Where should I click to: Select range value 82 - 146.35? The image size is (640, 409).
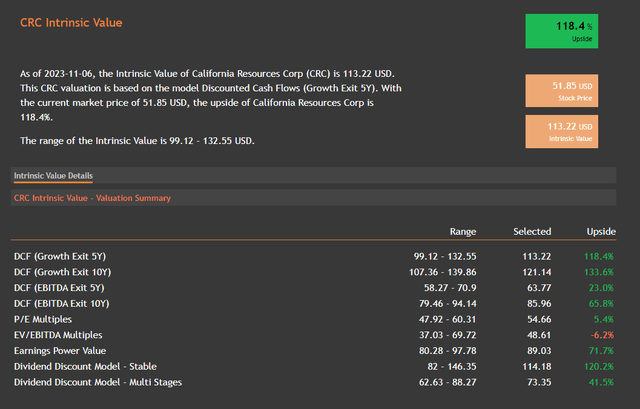tap(452, 367)
